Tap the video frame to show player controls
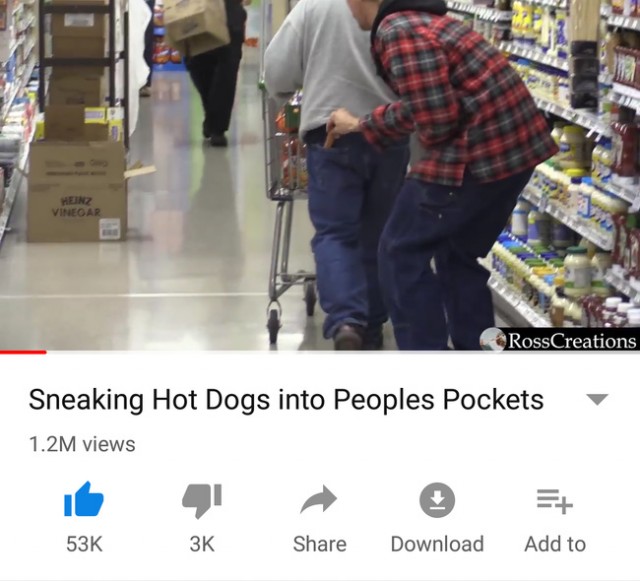 [x=320, y=175]
